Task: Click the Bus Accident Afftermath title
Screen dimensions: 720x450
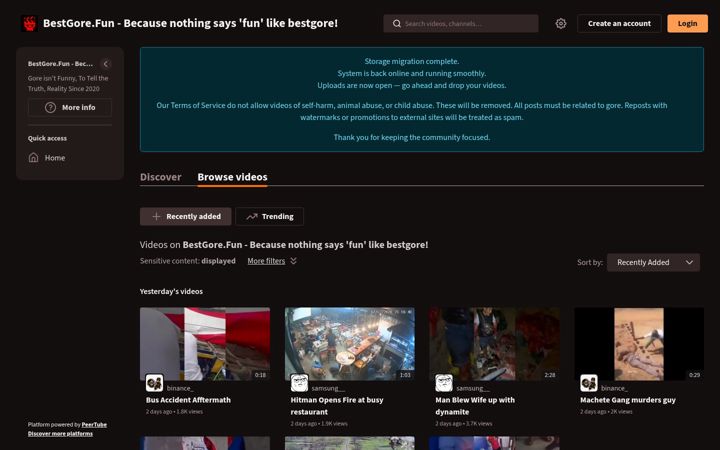Action: click(x=188, y=400)
